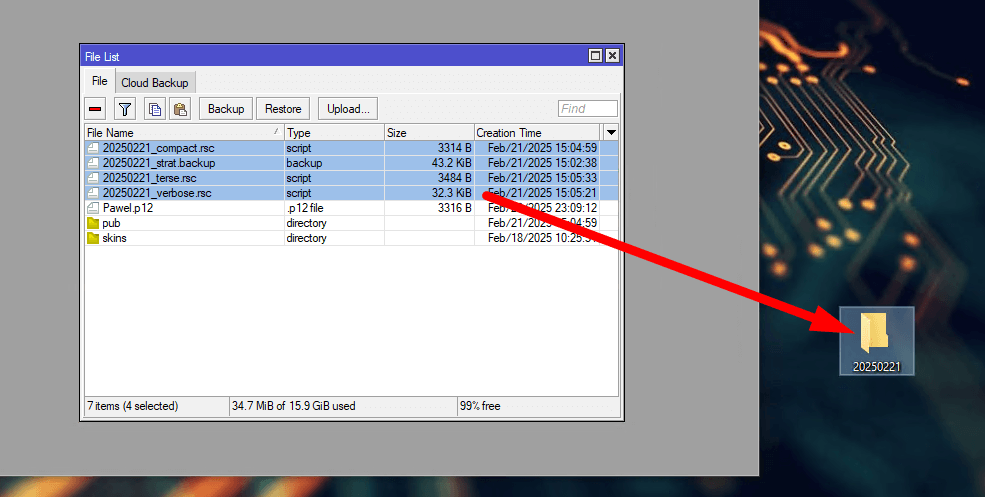Click file icon of 20250221_compact.rsc
This screenshot has width=985, height=497.
pyautogui.click(x=93, y=148)
